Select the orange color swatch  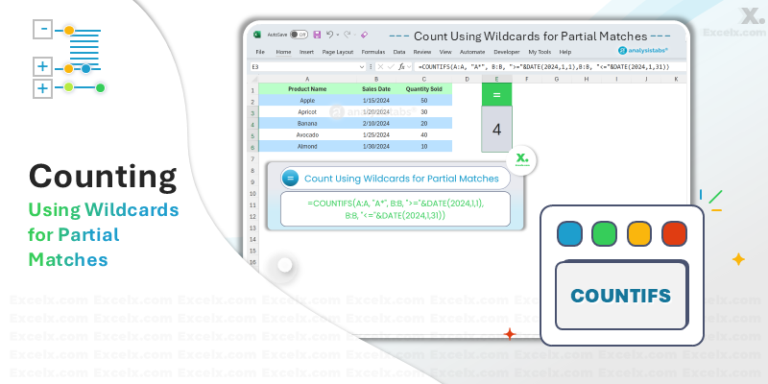pyautogui.click(x=639, y=234)
